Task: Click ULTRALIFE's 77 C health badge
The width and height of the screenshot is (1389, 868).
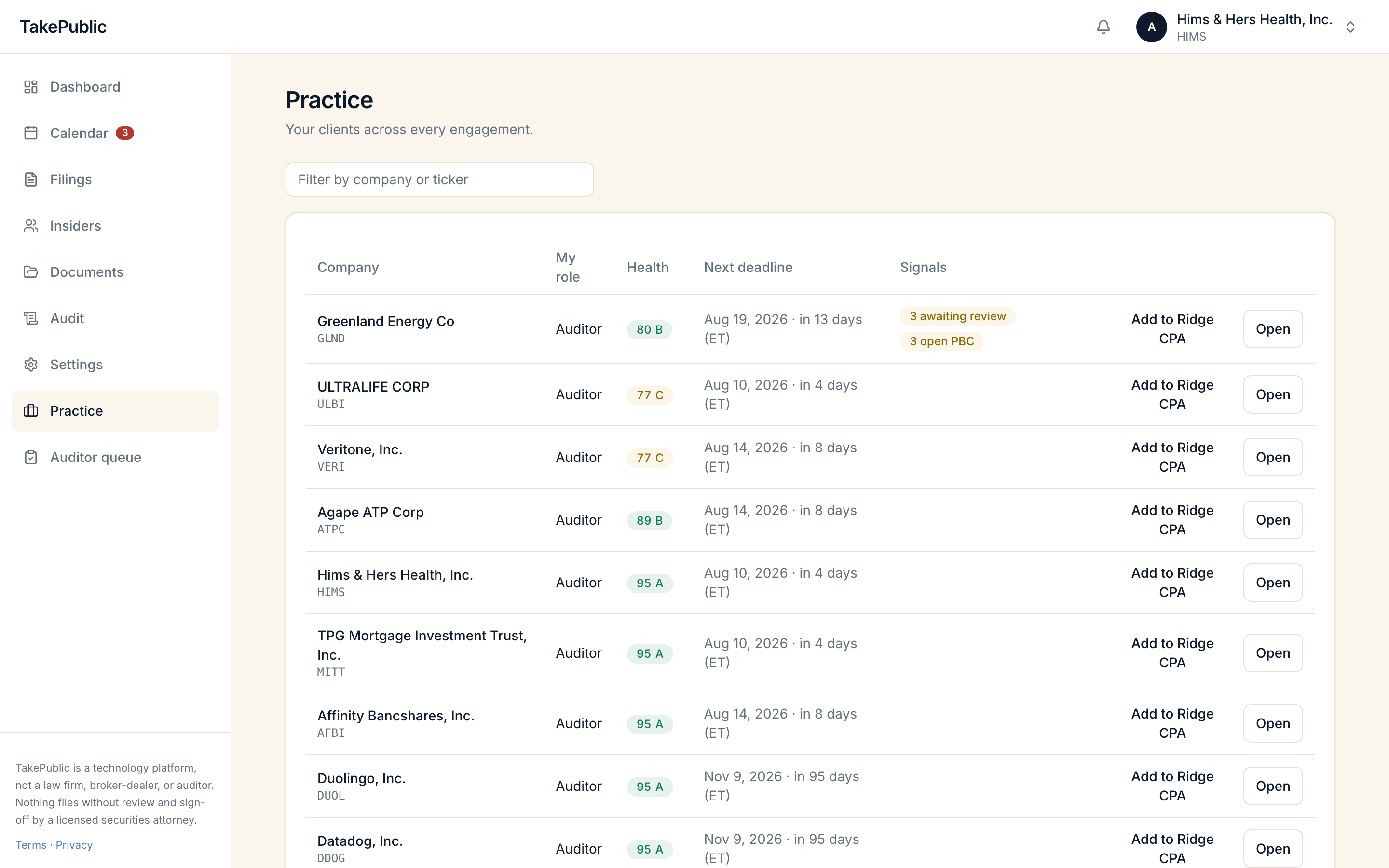Action: point(649,395)
